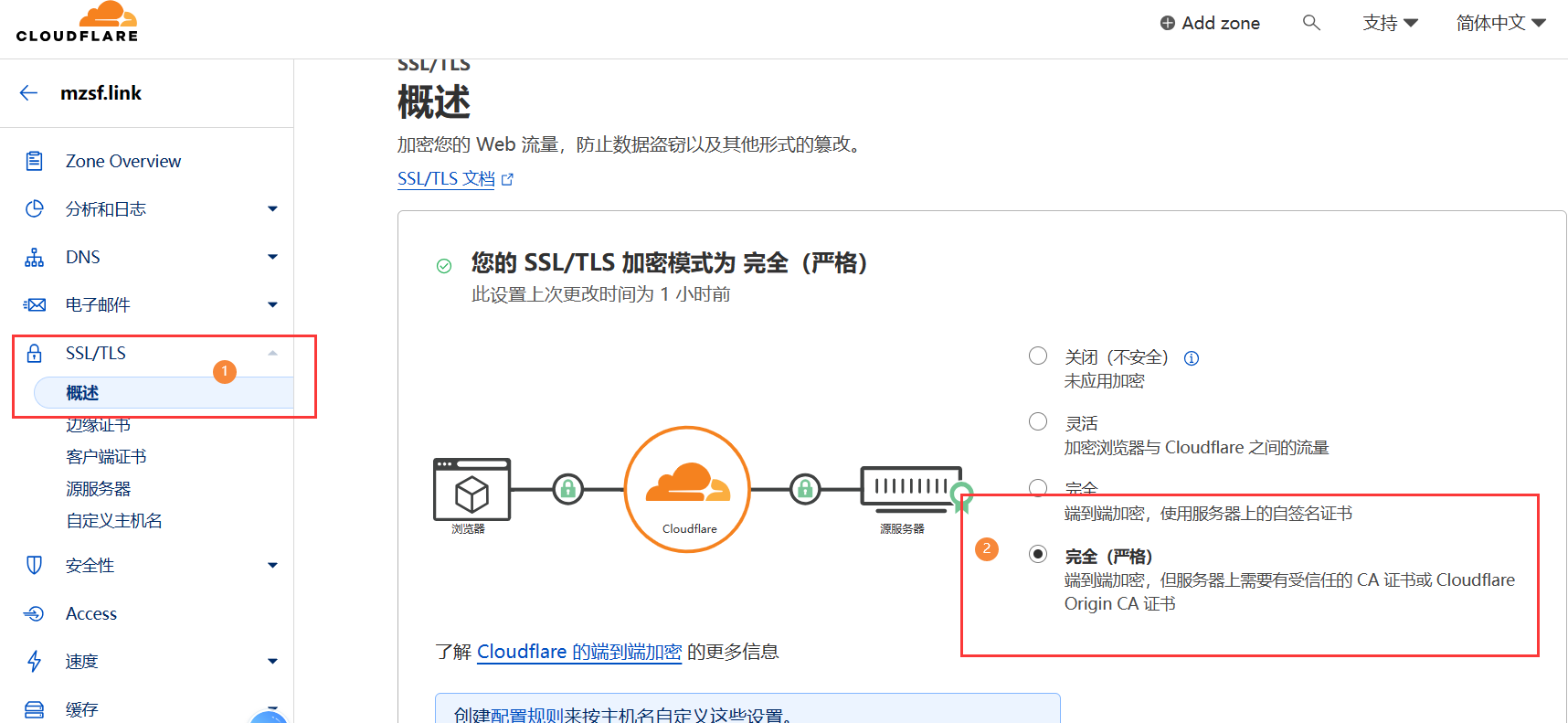Open the 边缘证书 submenu item
Screen dimensions: 1568x723
tap(99, 425)
